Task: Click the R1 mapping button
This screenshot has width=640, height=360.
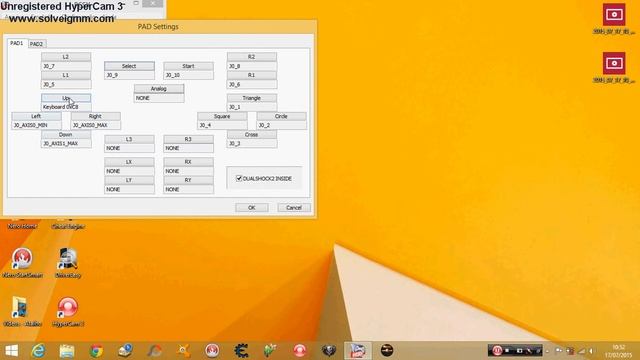Action: 251,75
